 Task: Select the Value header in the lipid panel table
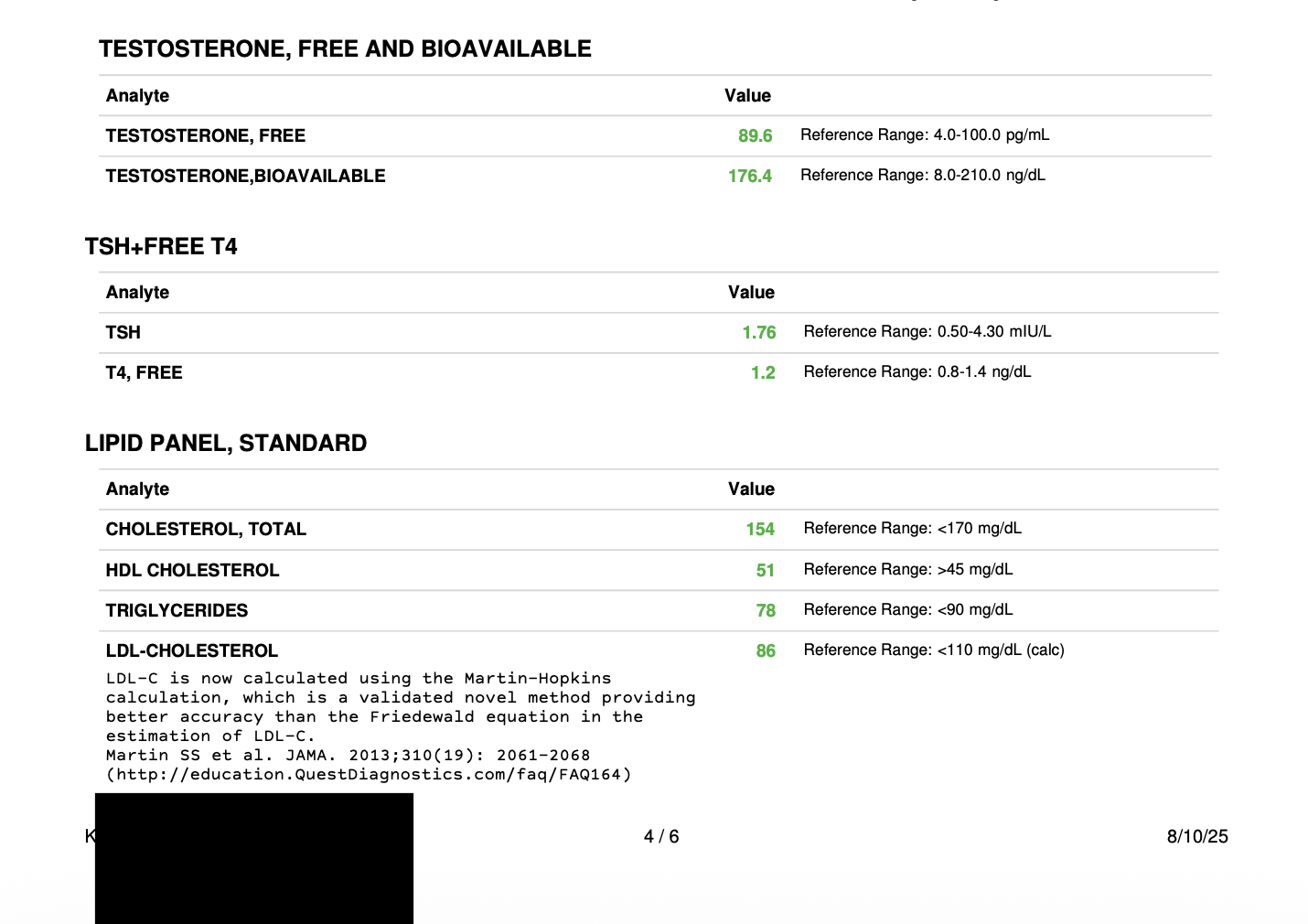751,489
